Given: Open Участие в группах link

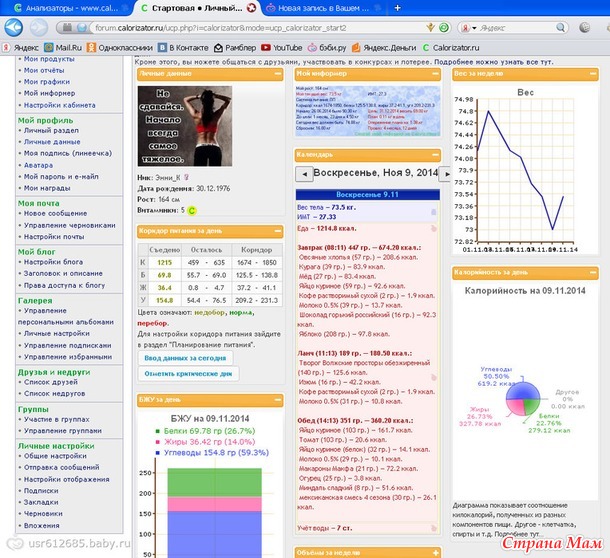Looking at the screenshot, I should point(57,419).
